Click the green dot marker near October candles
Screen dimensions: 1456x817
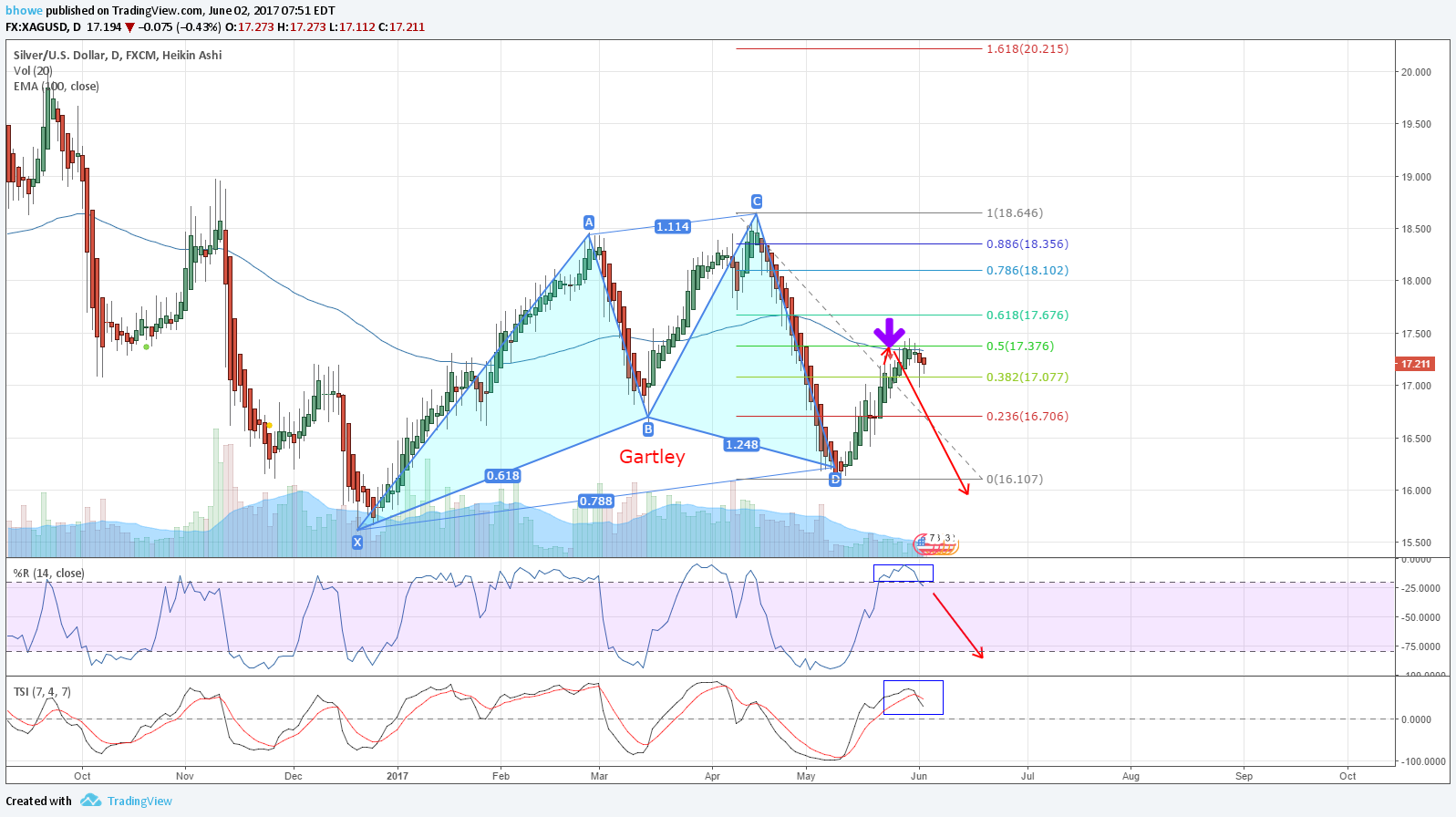pos(147,346)
